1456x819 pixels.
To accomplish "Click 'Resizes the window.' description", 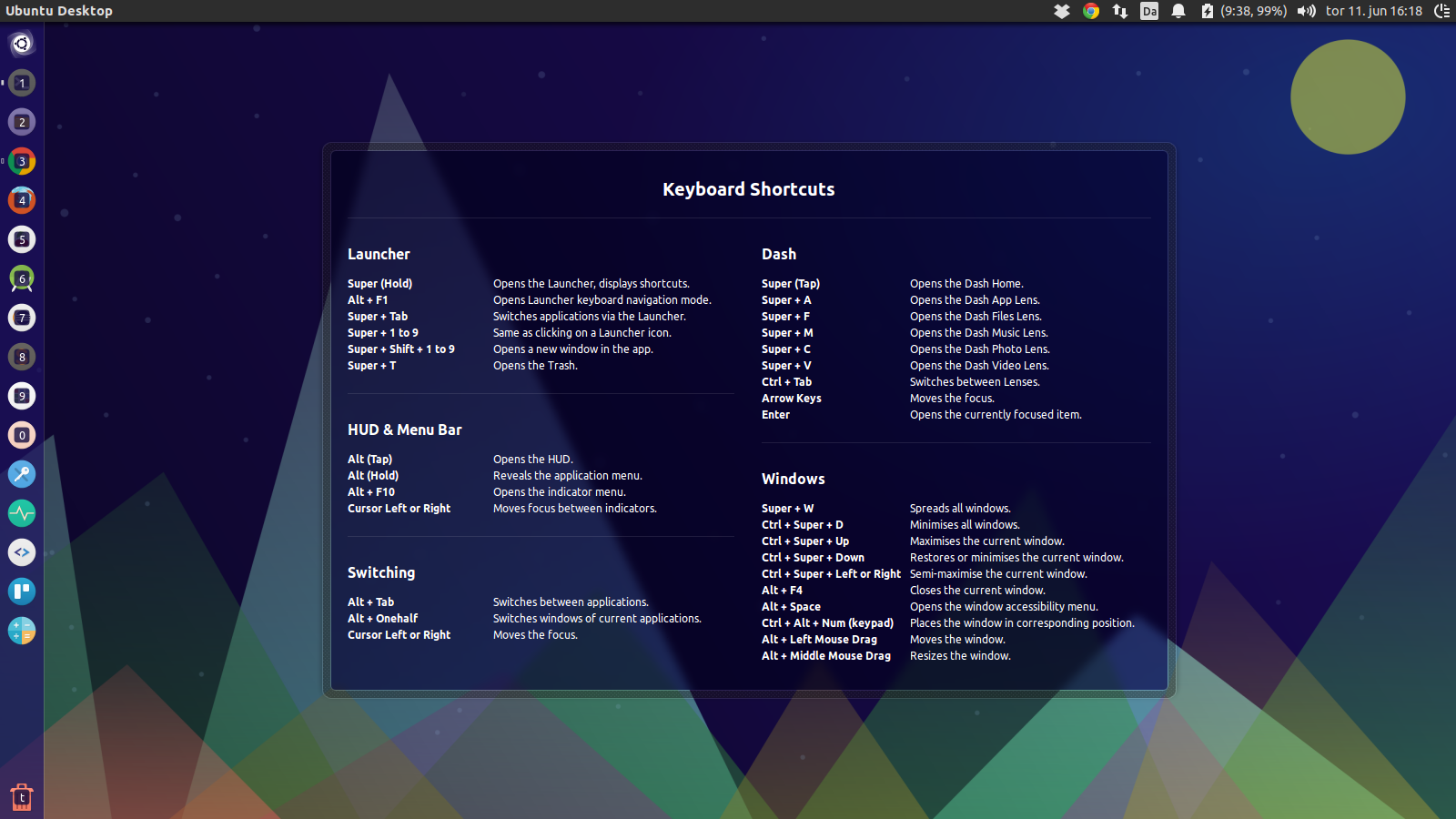I will (x=960, y=656).
